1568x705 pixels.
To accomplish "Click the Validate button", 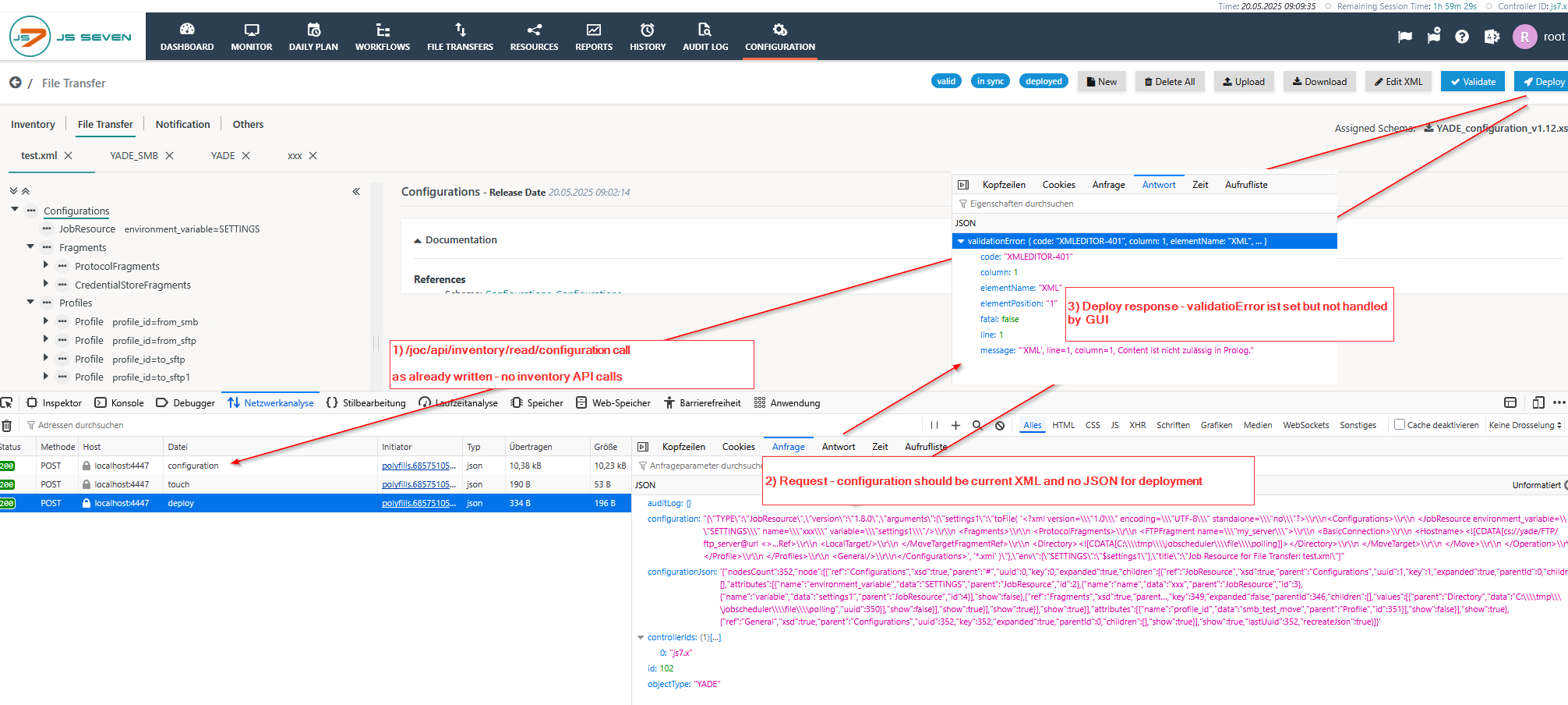I will [1472, 82].
